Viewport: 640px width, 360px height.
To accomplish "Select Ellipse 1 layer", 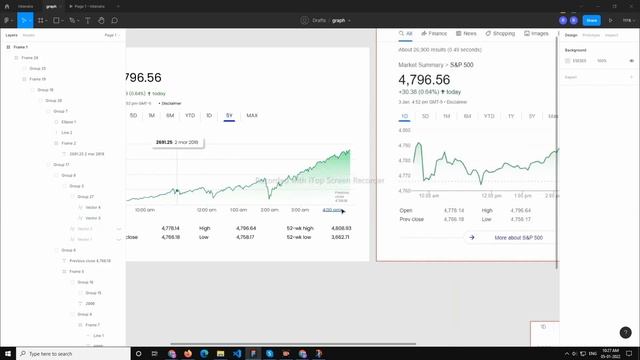I will (69, 122).
